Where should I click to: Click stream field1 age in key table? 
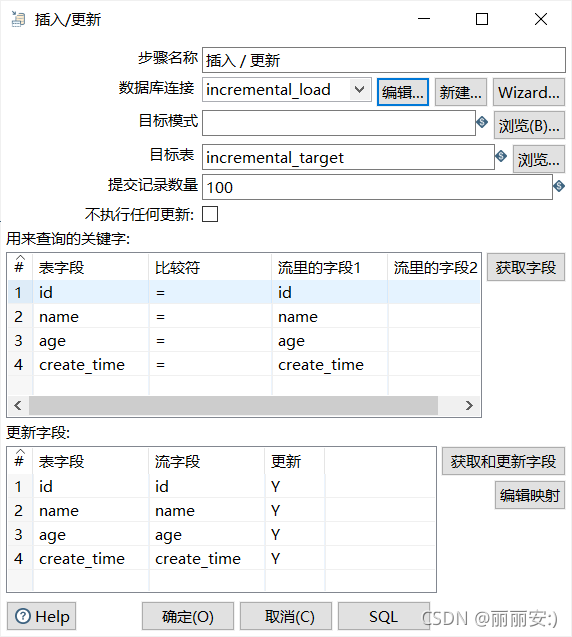click(329, 340)
